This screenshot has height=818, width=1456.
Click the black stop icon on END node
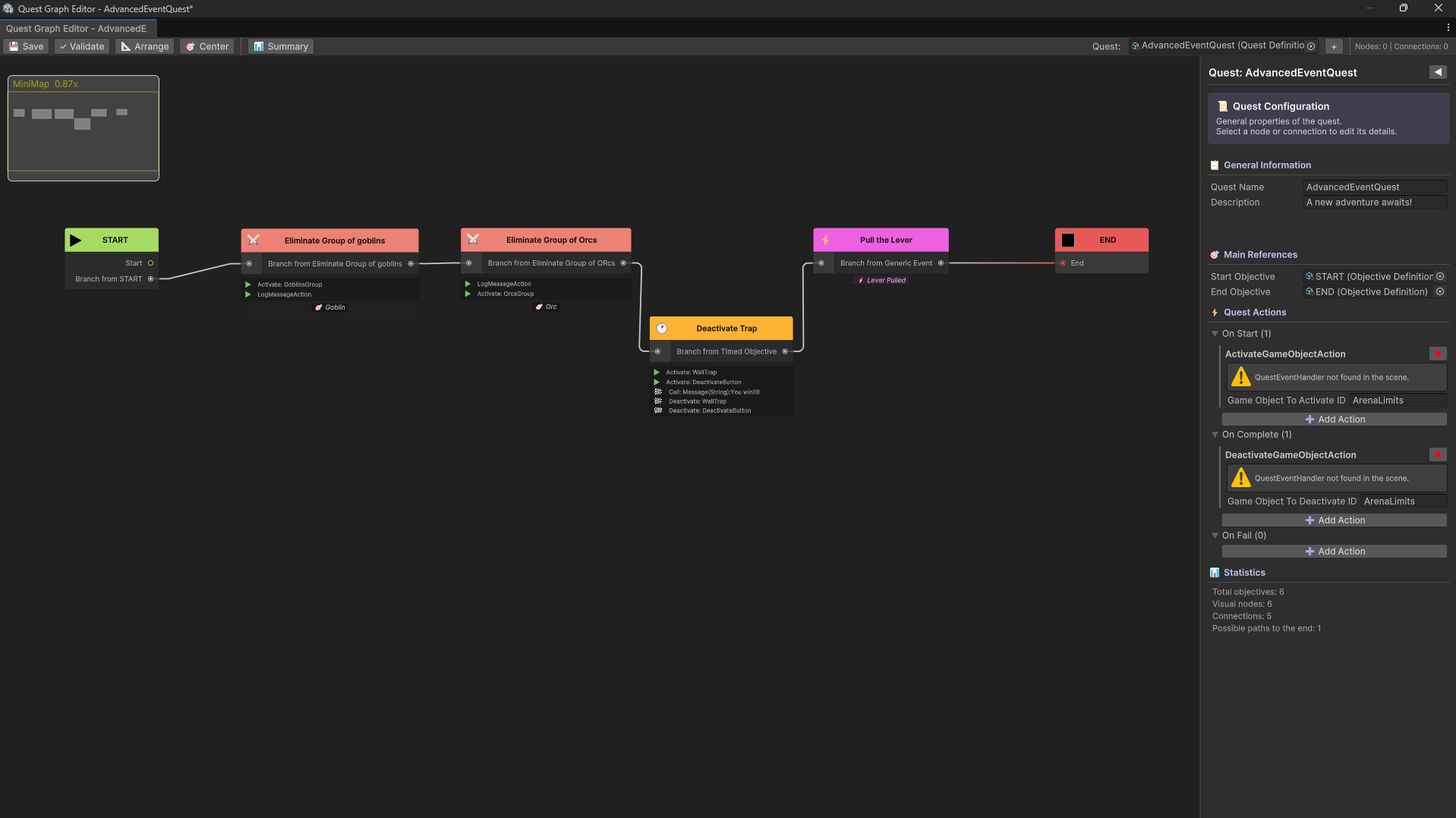(1068, 240)
